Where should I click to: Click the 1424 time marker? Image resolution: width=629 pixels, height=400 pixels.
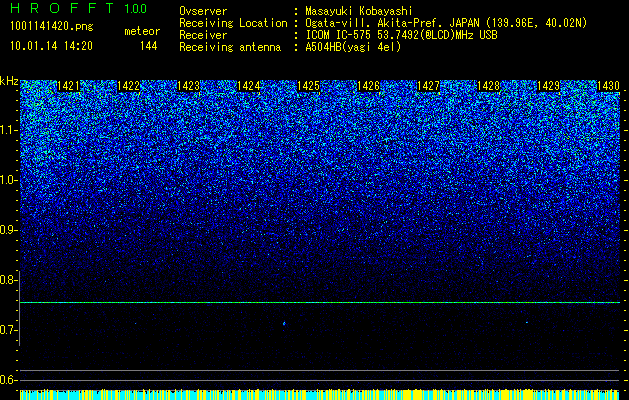[x=248, y=86]
